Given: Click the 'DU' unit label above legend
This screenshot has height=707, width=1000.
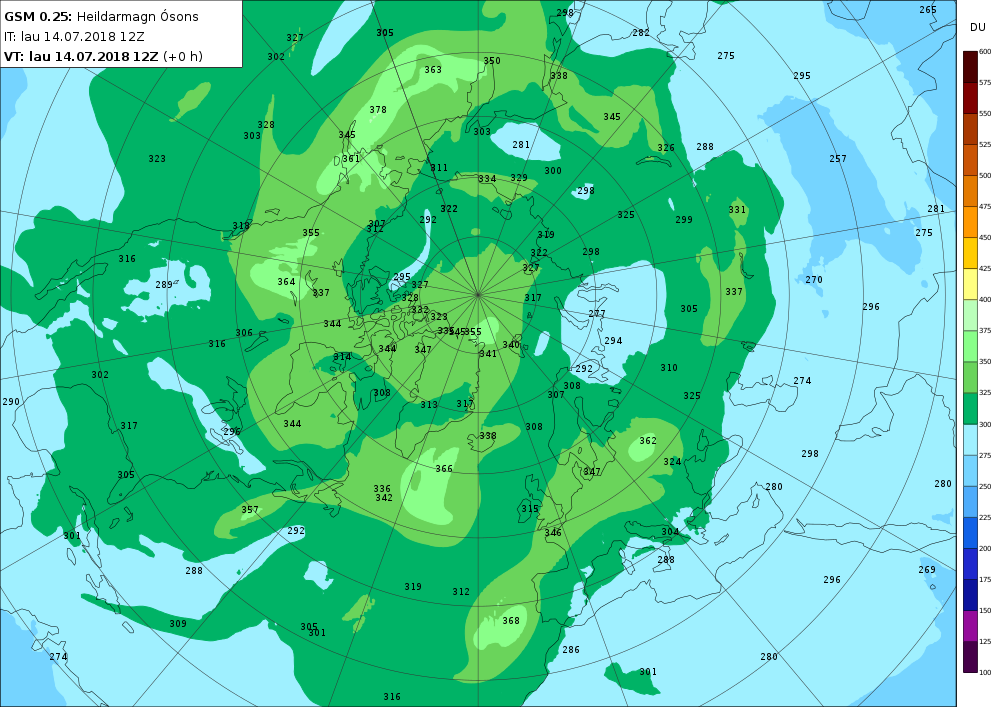Looking at the screenshot, I should click(978, 27).
